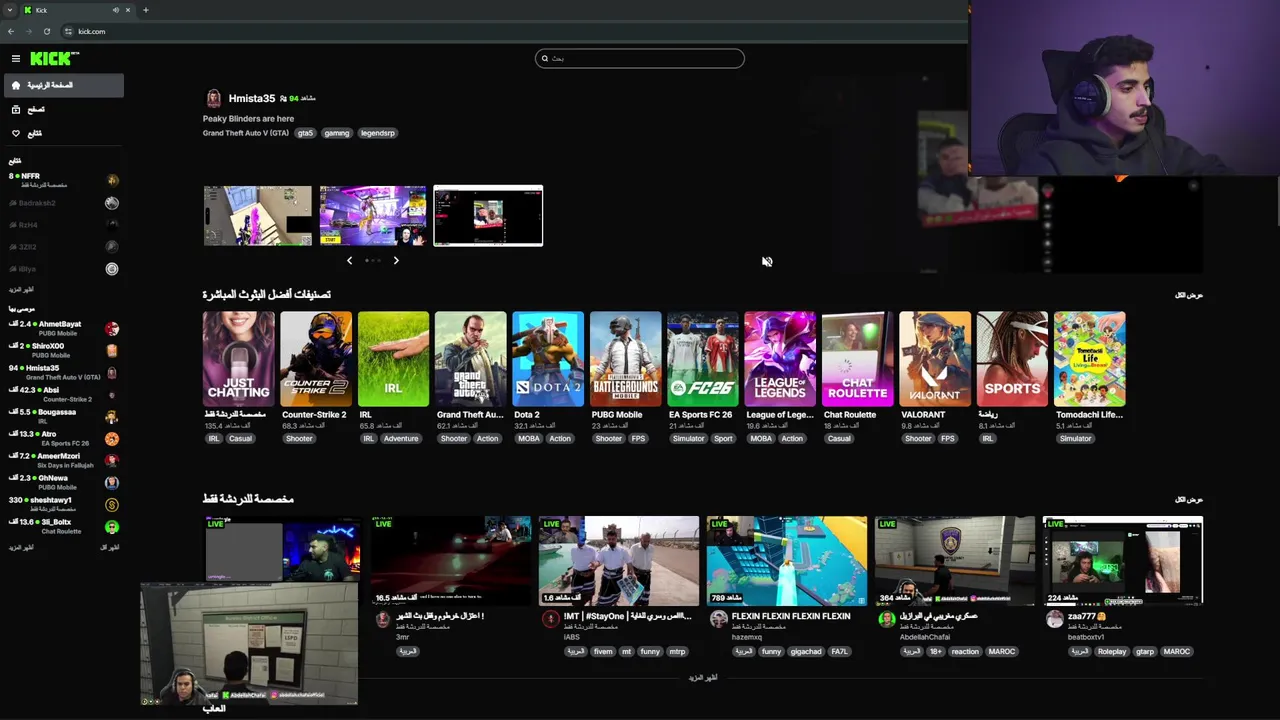1280x720 pixels.
Task: Select the third highlighted carousel thumbnail
Action: [x=488, y=215]
